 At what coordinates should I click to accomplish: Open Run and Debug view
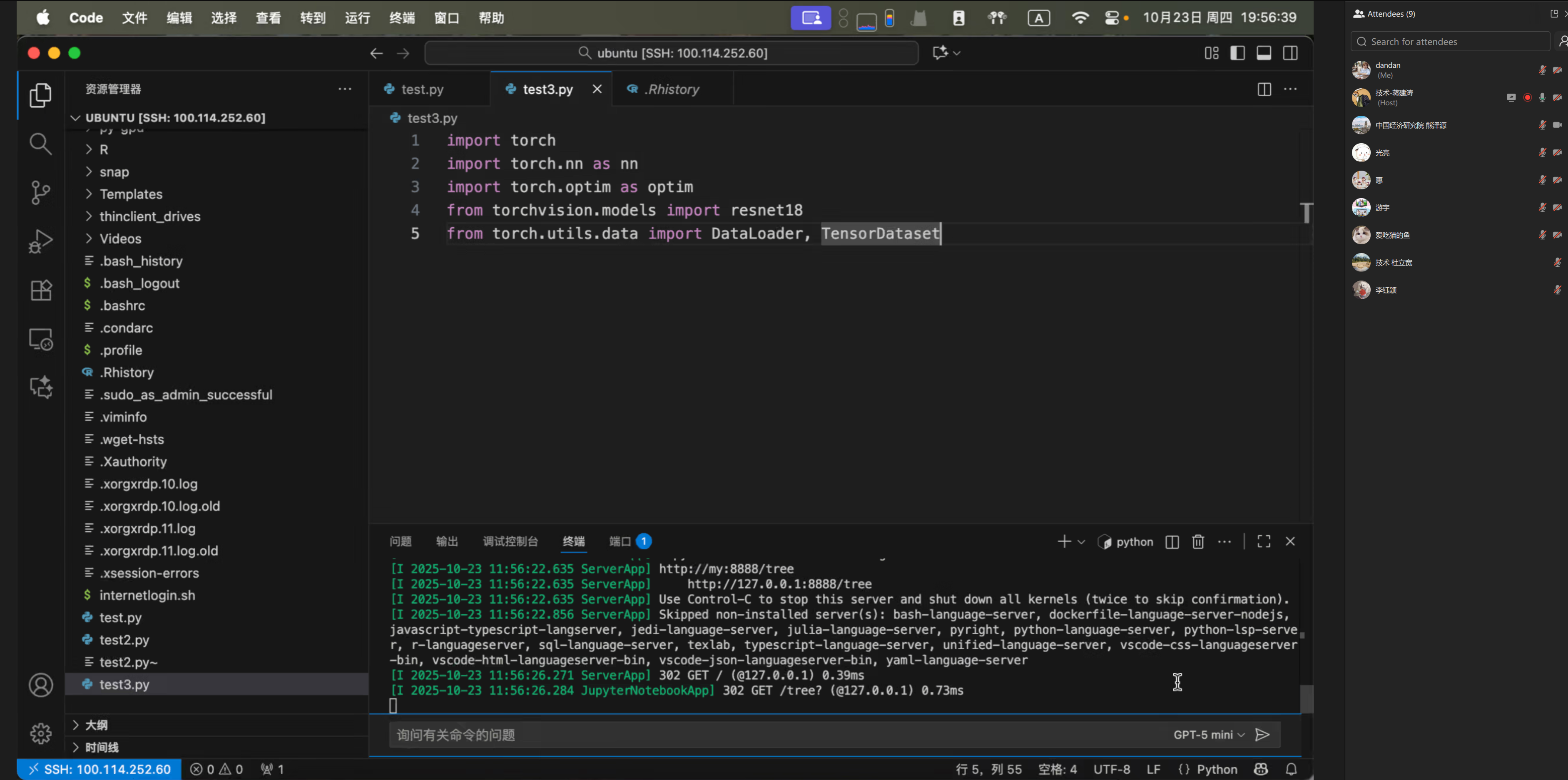pyautogui.click(x=40, y=241)
